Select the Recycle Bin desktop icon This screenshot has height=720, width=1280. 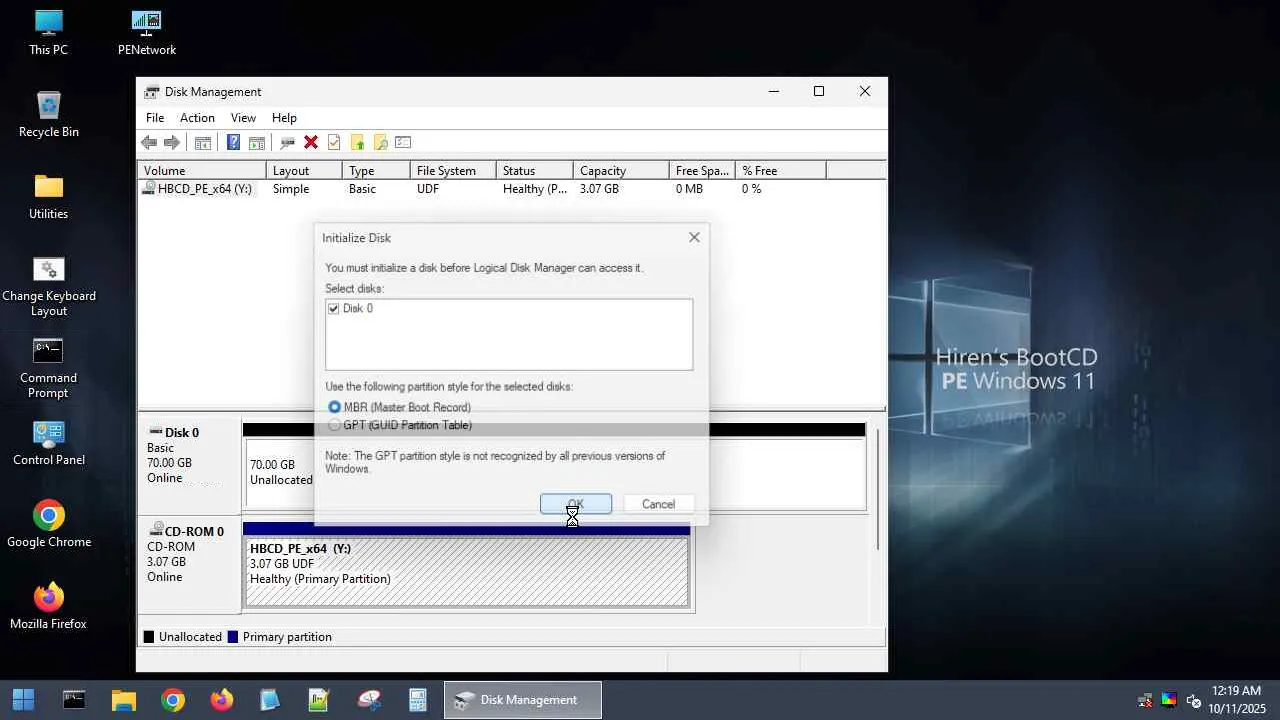point(48,114)
